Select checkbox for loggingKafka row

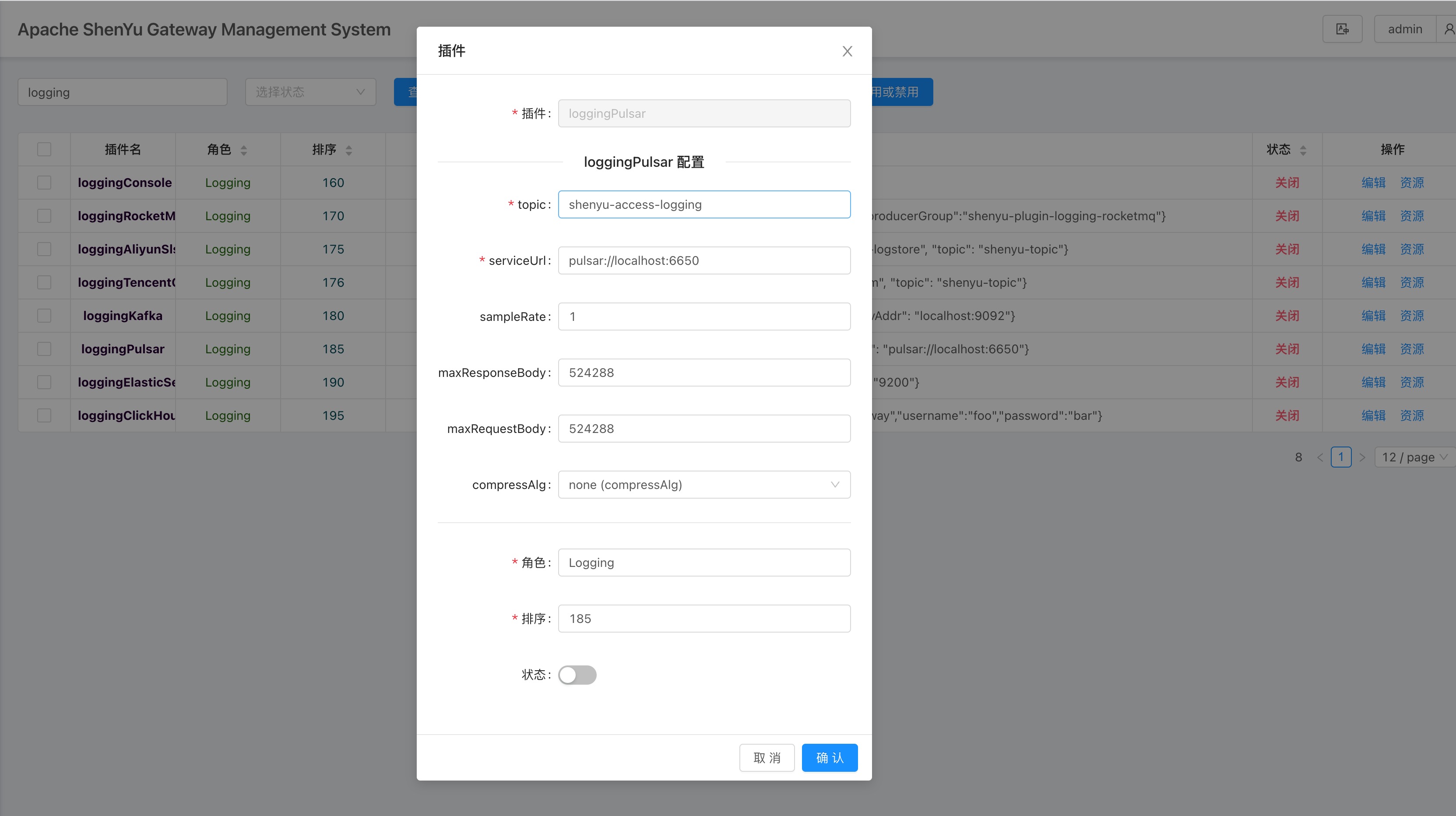click(x=44, y=316)
